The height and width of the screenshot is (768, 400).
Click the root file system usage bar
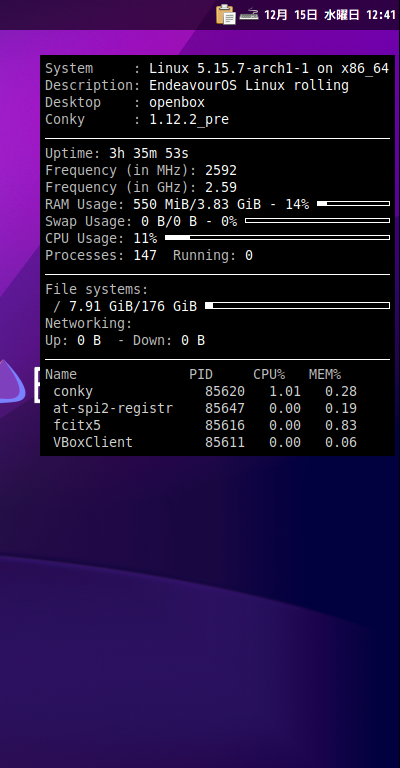pos(297,306)
